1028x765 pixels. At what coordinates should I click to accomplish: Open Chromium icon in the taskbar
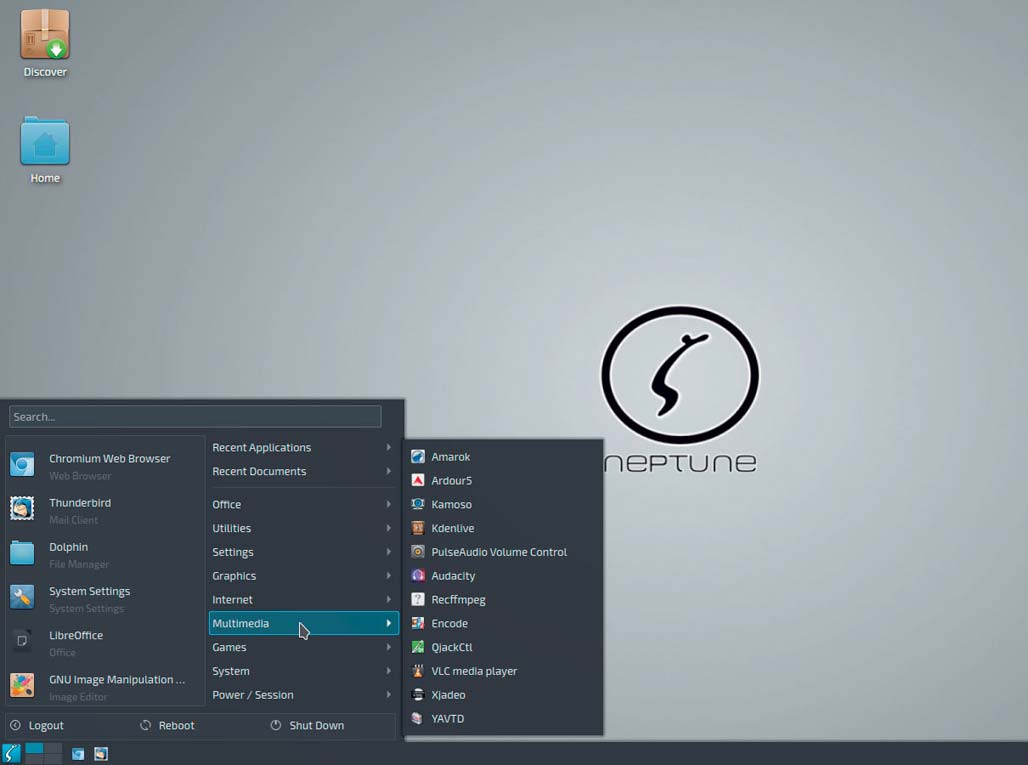(x=78, y=754)
